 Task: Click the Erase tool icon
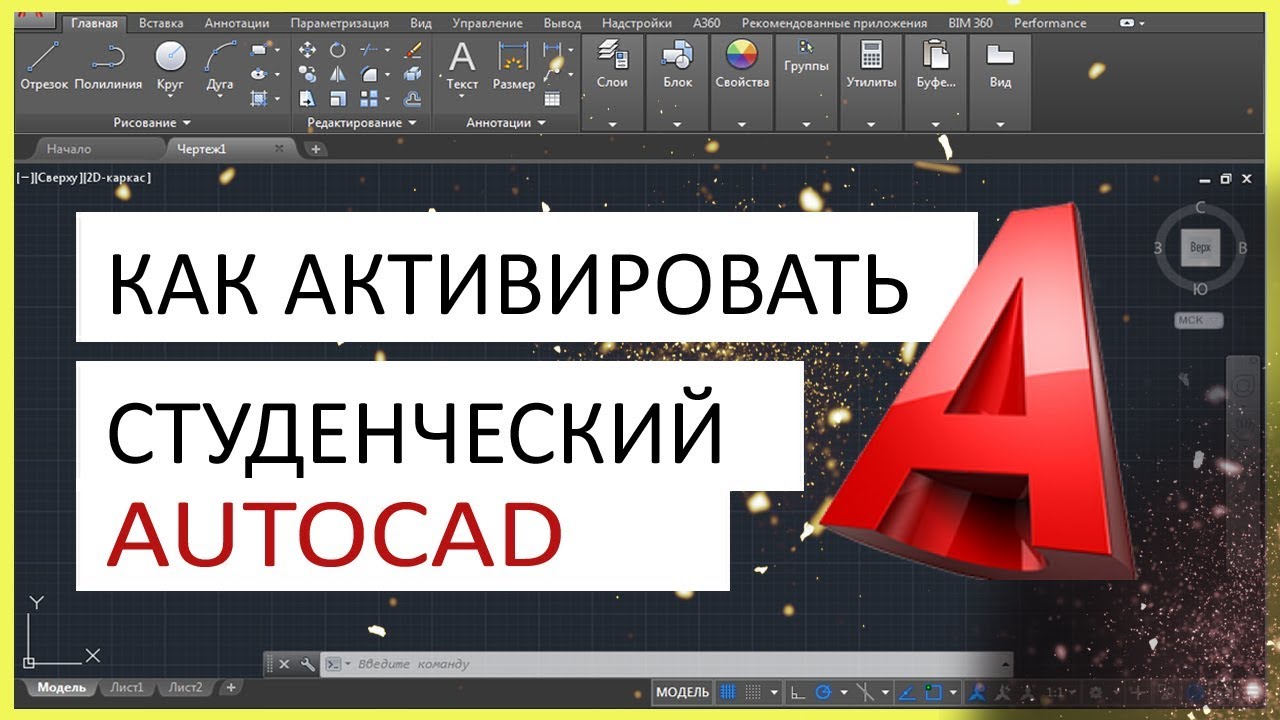[413, 49]
